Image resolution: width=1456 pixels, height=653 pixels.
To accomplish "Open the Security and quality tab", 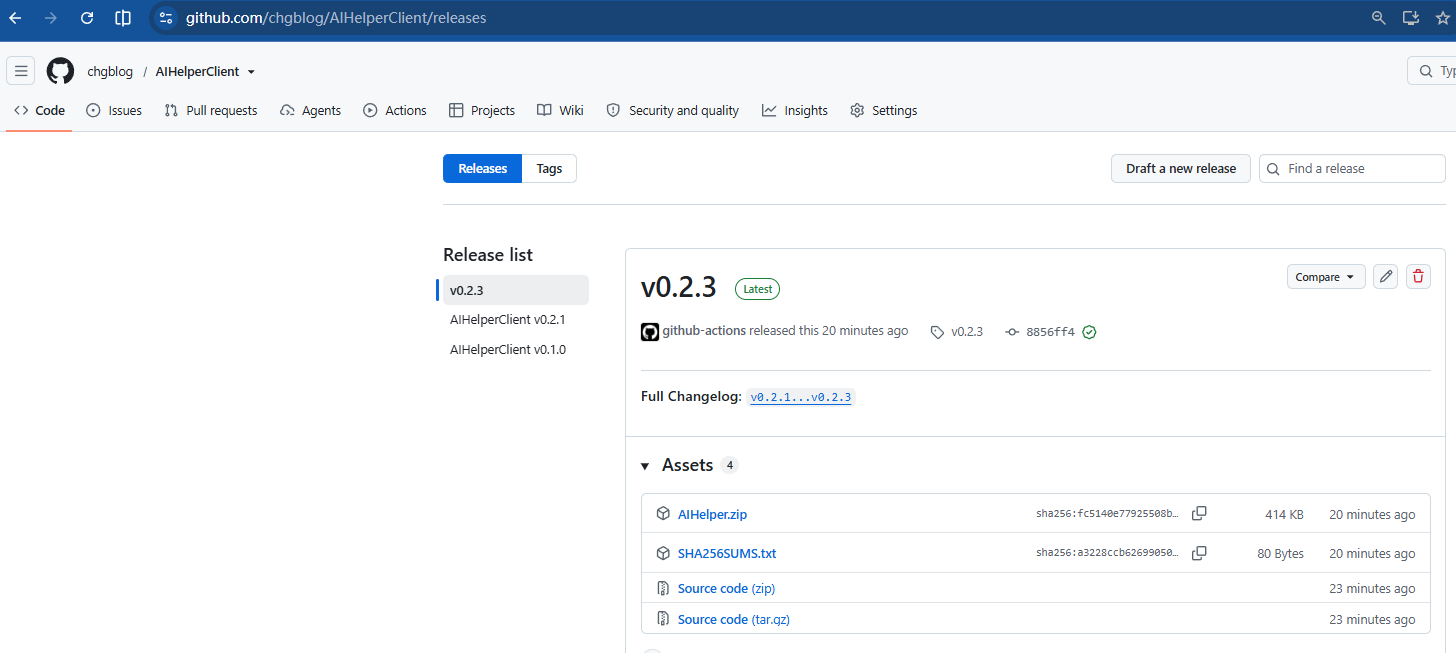I will click(673, 111).
